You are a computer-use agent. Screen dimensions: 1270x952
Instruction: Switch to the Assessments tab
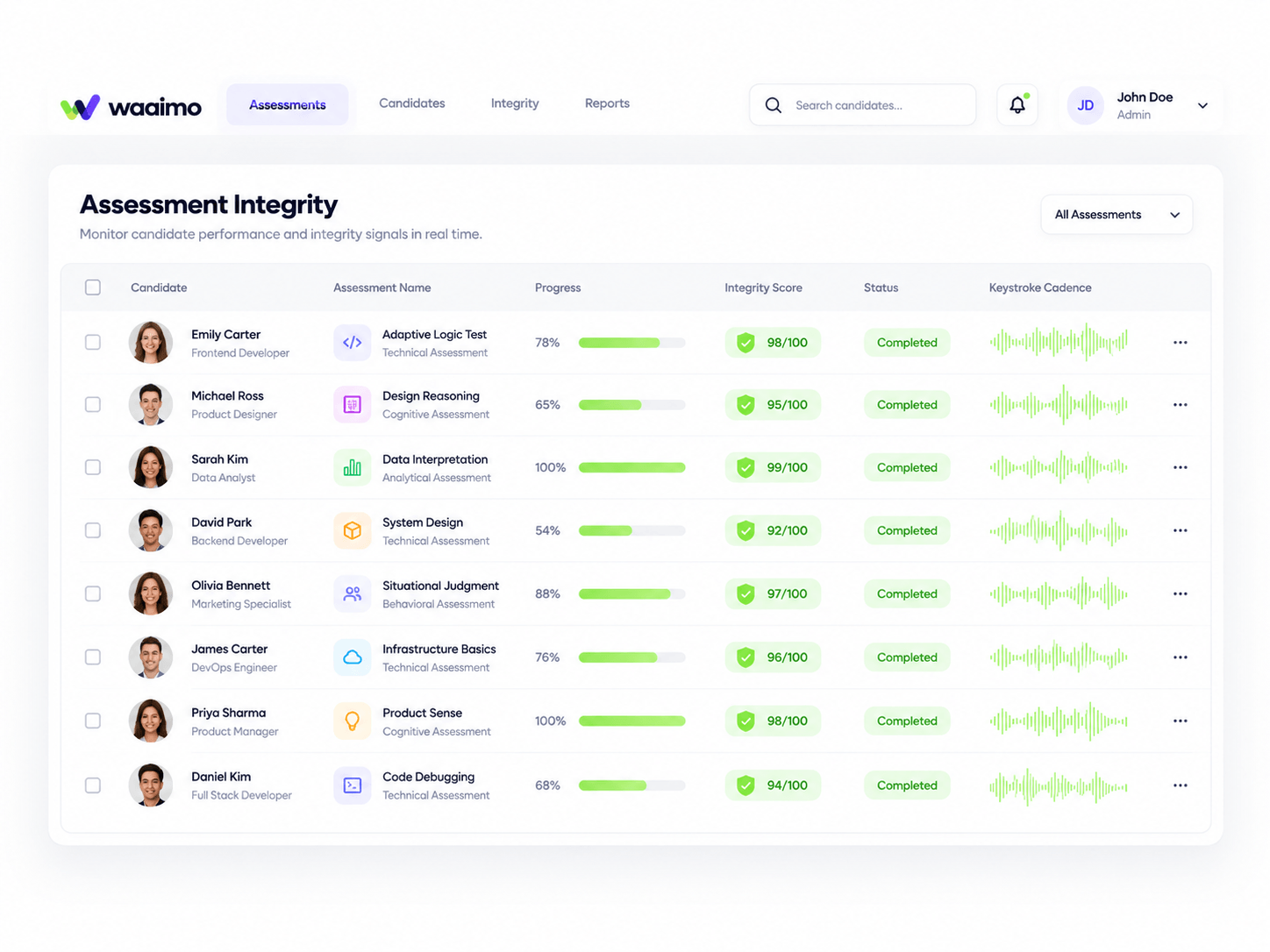click(x=287, y=105)
